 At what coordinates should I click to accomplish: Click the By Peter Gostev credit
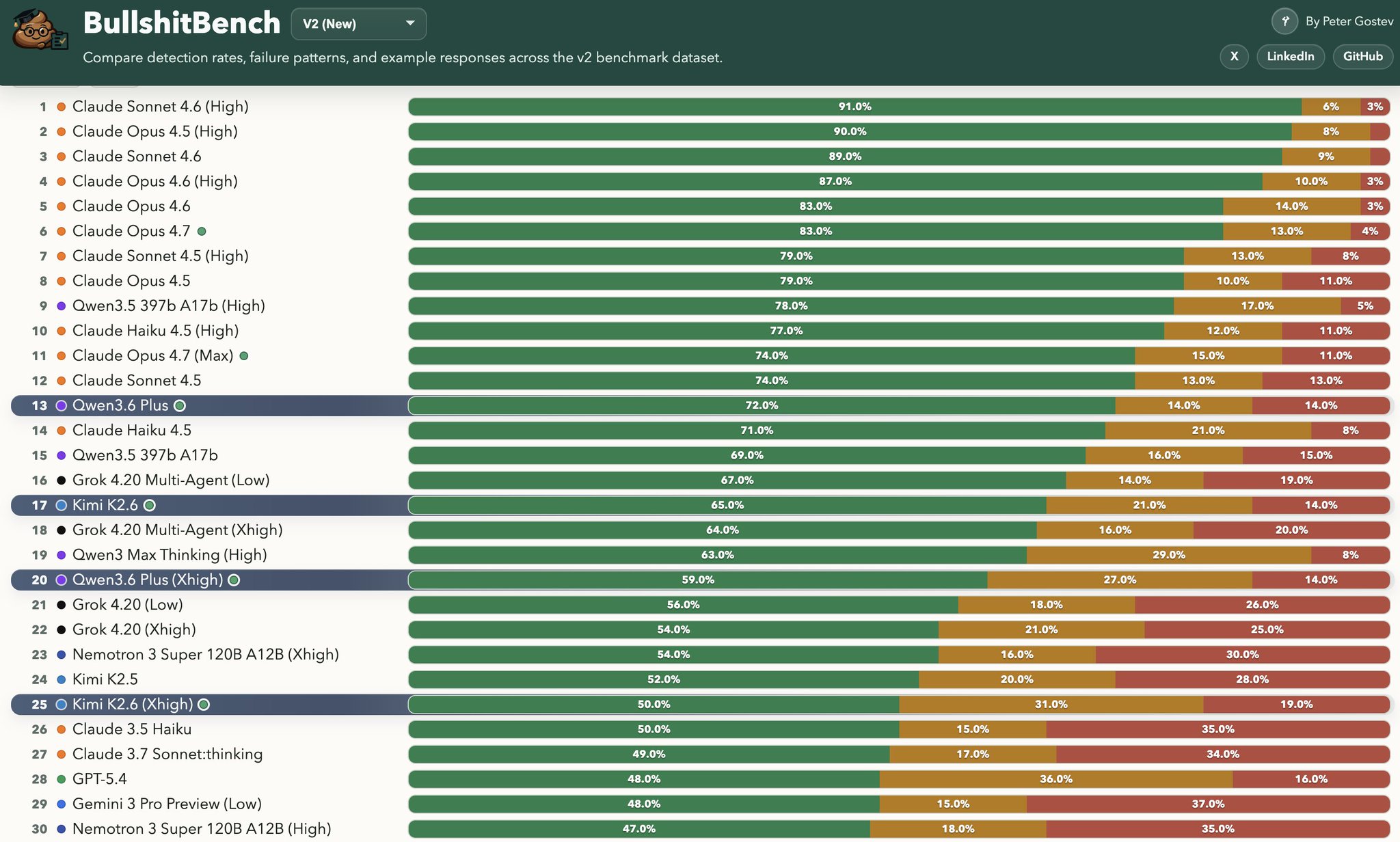coord(1349,21)
